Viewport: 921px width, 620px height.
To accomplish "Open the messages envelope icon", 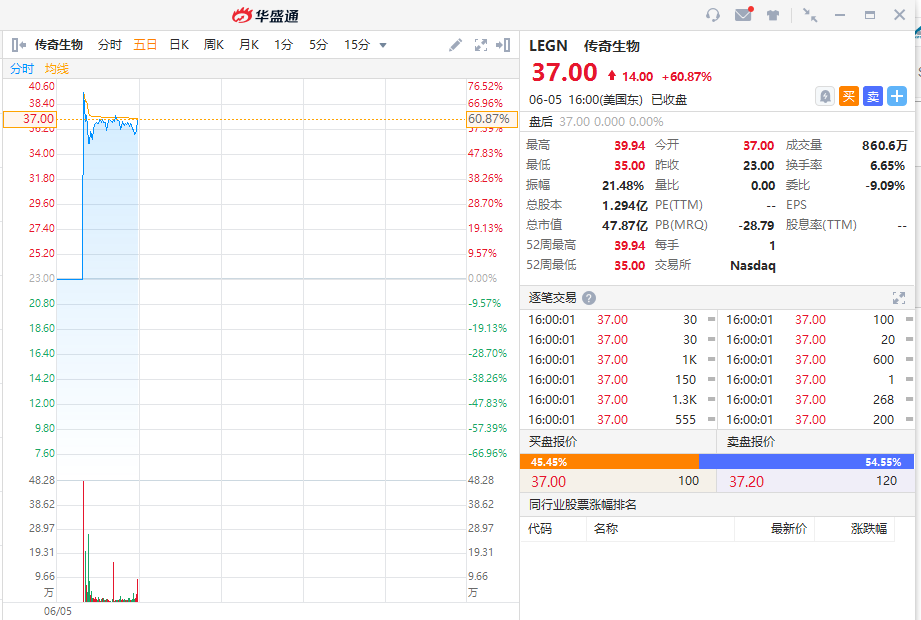I will [743, 15].
